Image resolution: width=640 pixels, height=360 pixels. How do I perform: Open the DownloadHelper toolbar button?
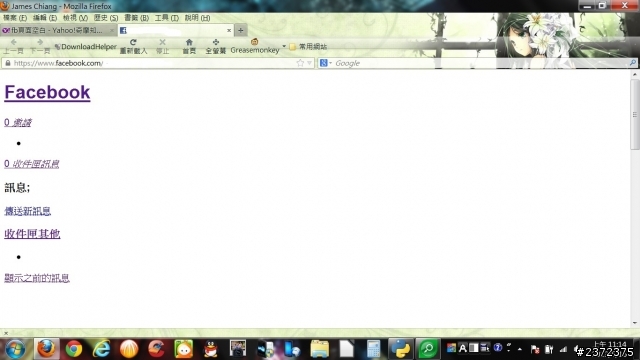tap(86, 47)
